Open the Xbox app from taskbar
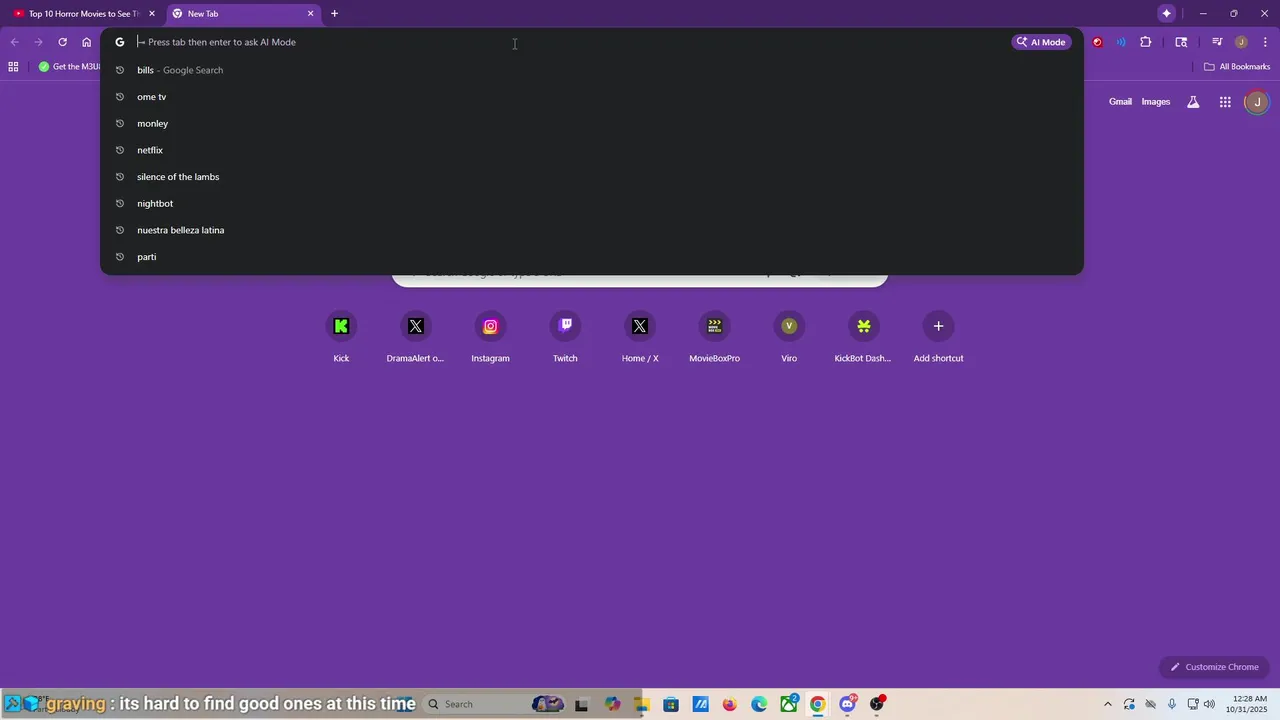Image resolution: width=1280 pixels, height=720 pixels. tap(789, 704)
